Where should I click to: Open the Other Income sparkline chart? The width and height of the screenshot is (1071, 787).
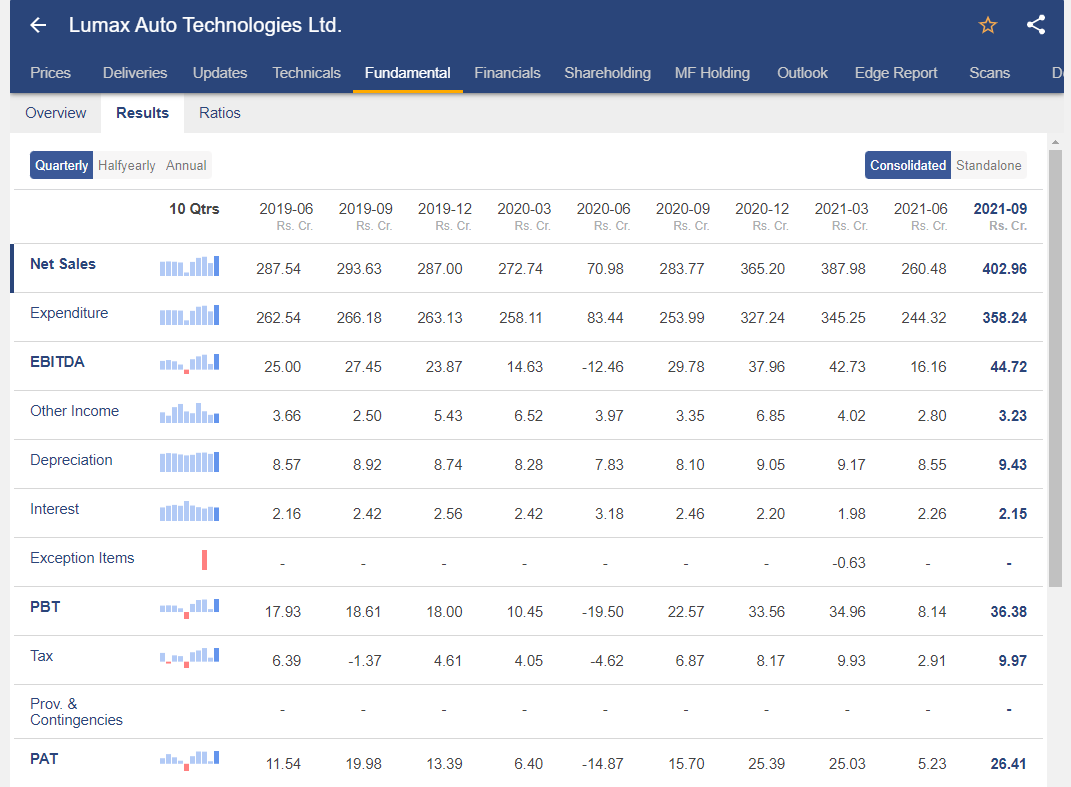[x=189, y=413]
